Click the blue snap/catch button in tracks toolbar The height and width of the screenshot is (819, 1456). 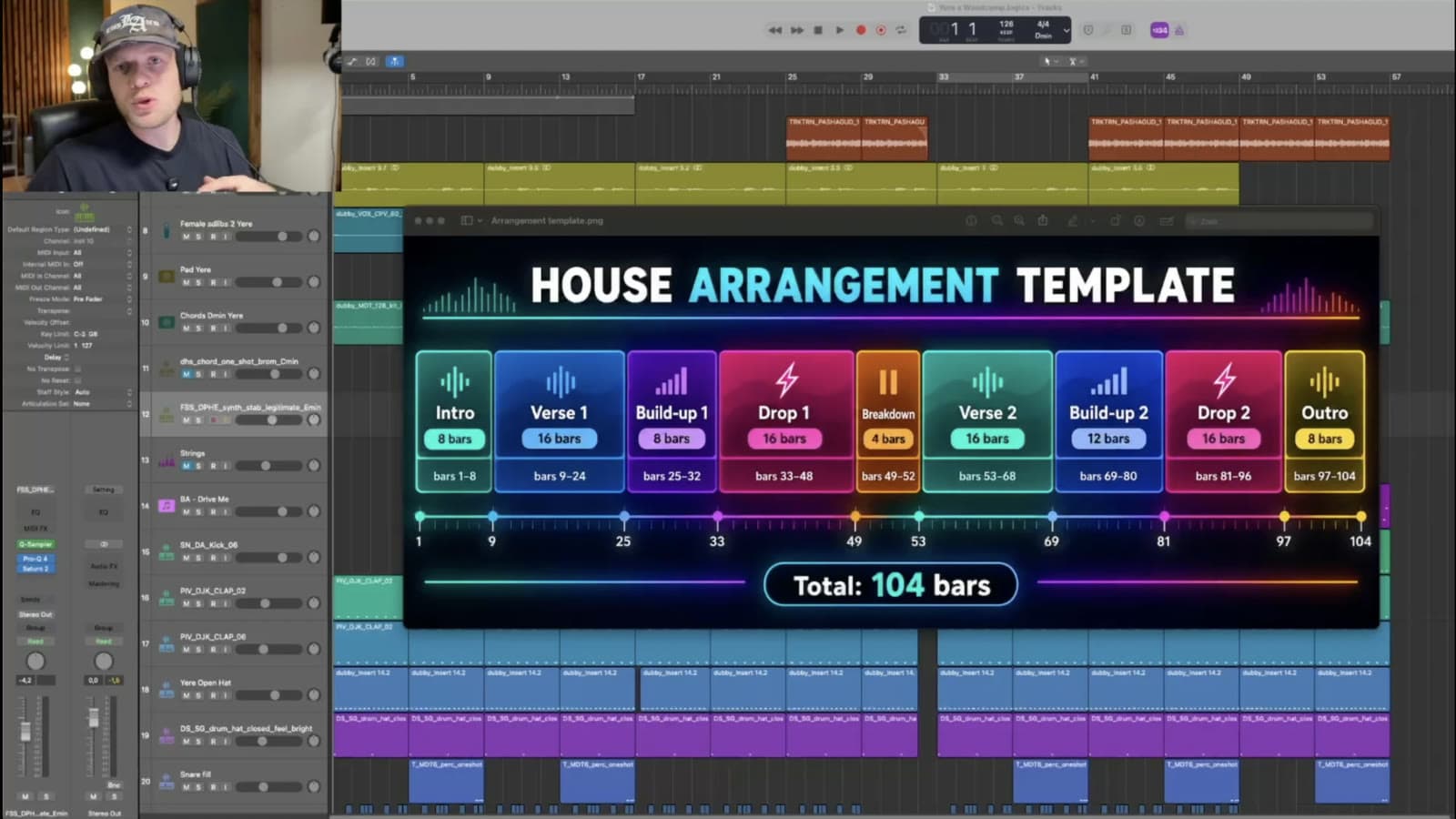[394, 61]
